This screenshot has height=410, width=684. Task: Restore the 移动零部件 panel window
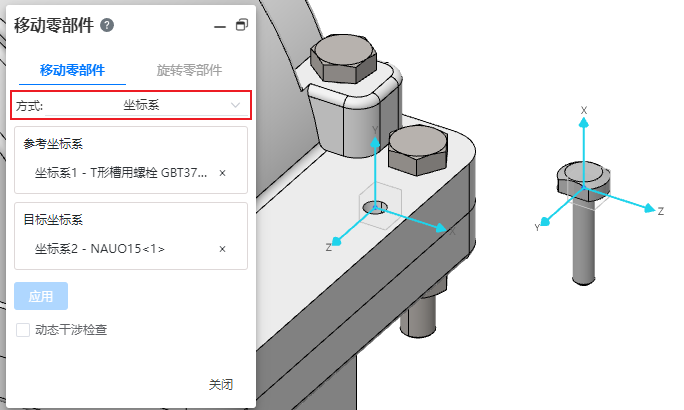[242, 25]
